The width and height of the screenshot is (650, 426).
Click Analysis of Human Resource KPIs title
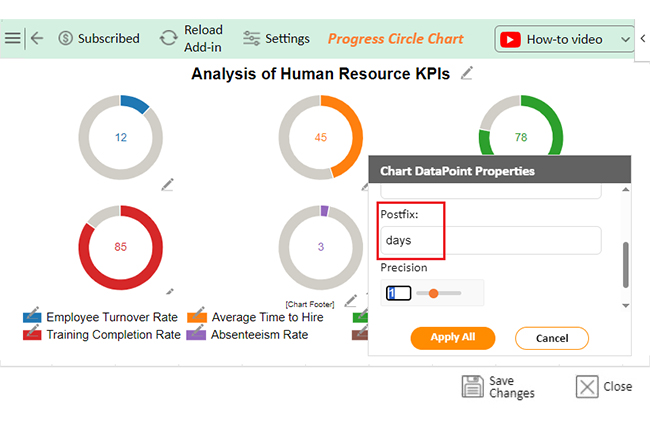320,73
